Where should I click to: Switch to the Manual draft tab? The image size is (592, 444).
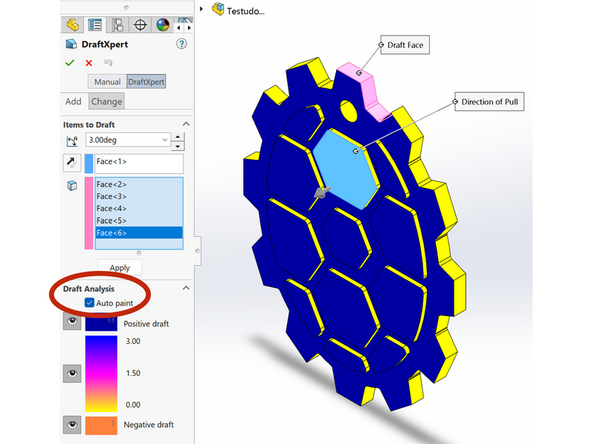(x=107, y=82)
